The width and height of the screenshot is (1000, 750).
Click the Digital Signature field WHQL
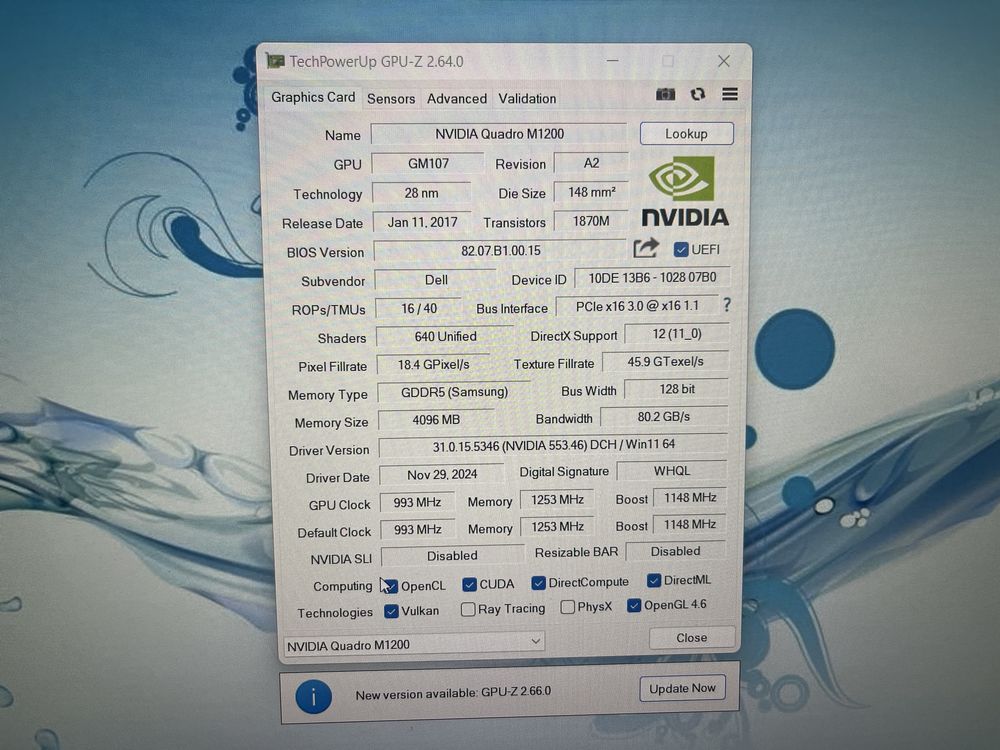click(672, 471)
